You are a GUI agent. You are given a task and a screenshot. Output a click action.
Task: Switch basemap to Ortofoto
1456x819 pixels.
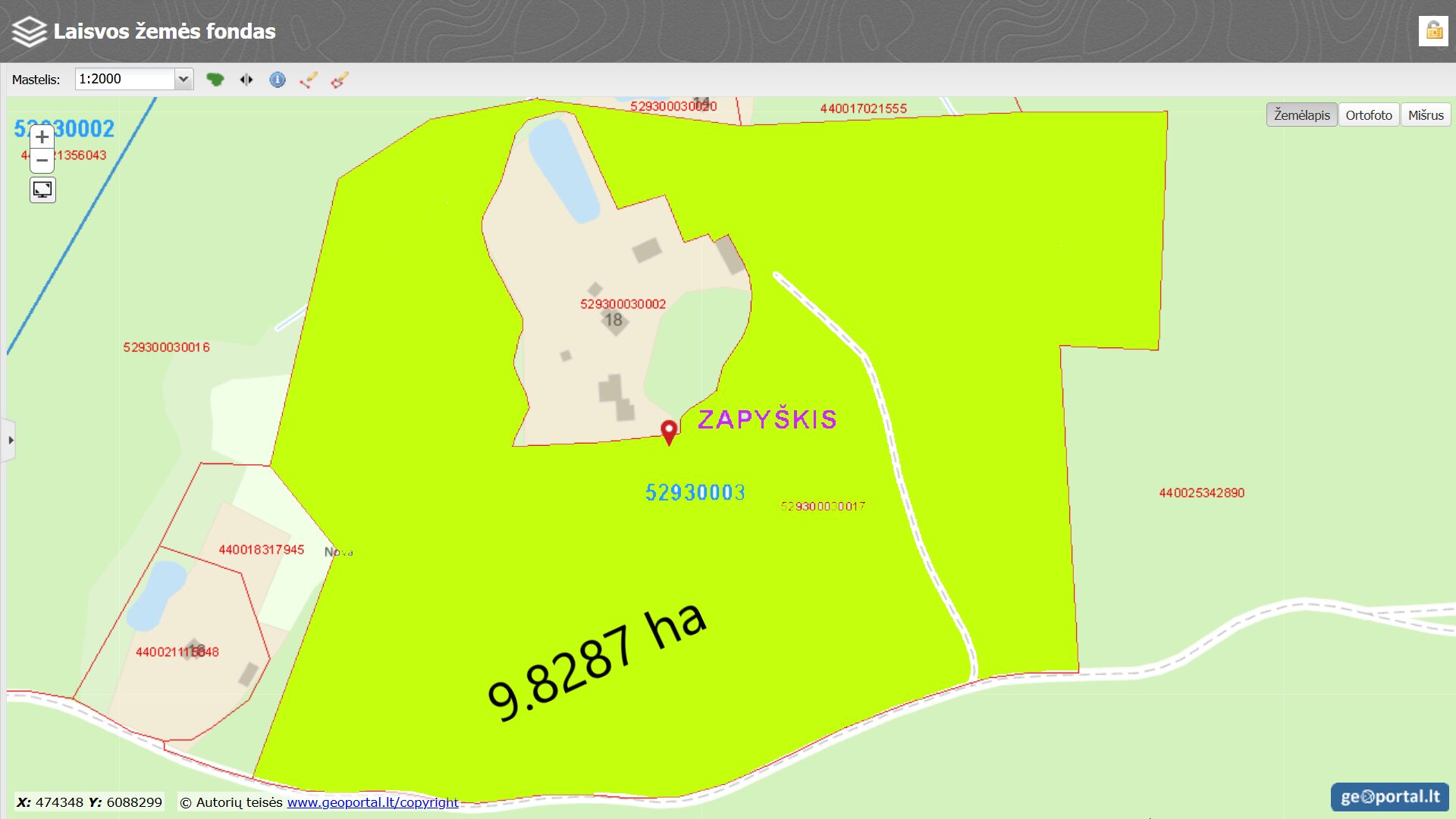(x=1369, y=115)
